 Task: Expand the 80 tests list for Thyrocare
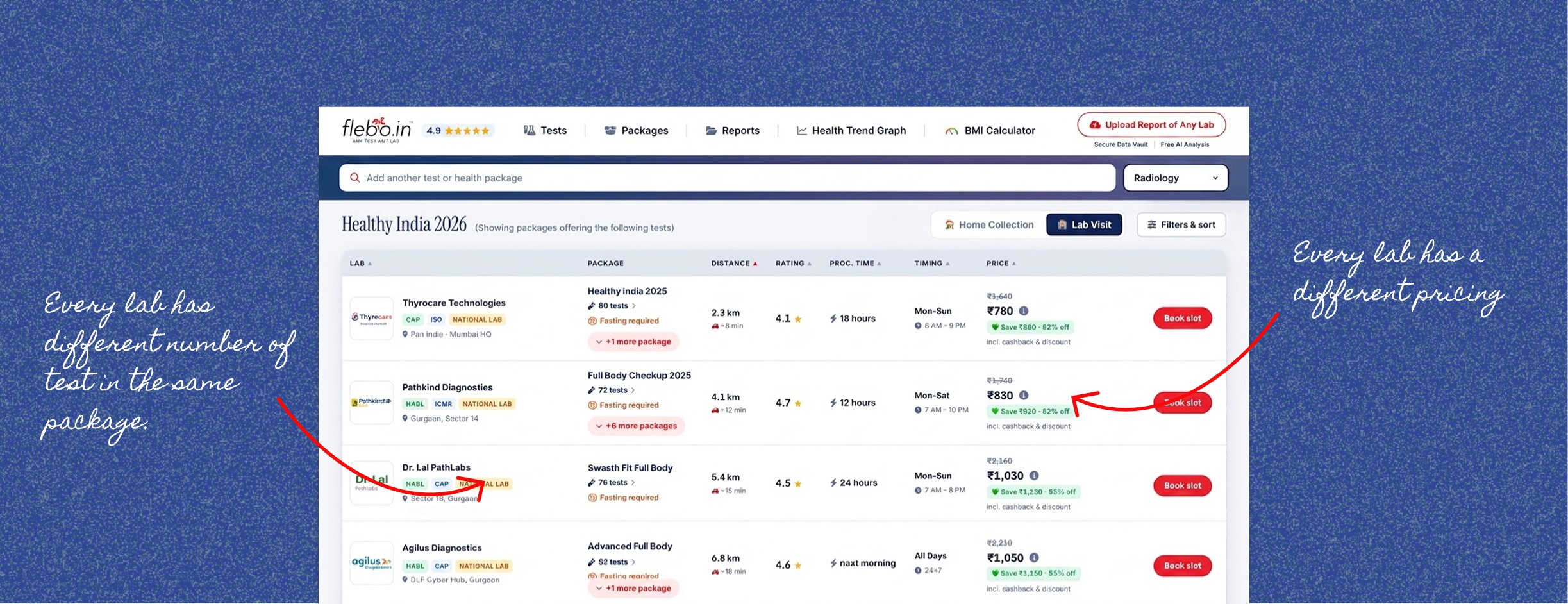click(612, 306)
